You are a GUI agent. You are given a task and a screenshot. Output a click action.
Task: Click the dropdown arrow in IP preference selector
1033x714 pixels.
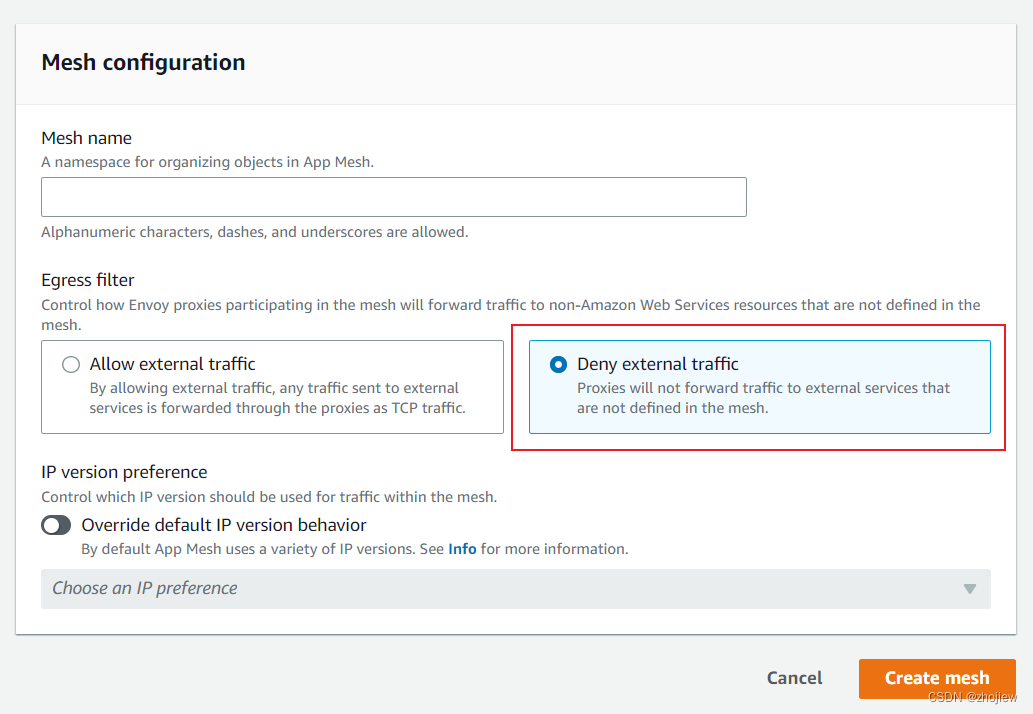pyautogui.click(x=970, y=589)
